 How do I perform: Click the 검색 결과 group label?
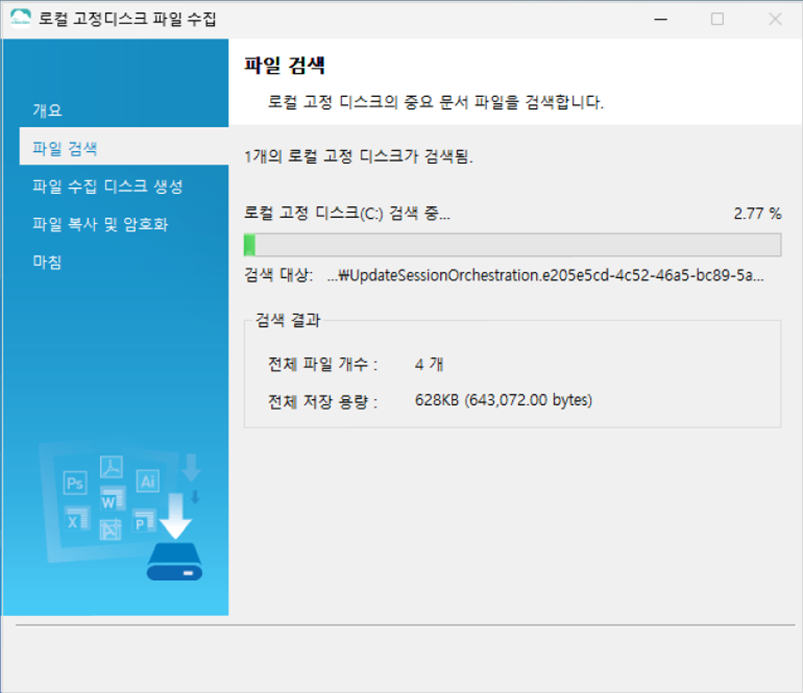coord(288,320)
